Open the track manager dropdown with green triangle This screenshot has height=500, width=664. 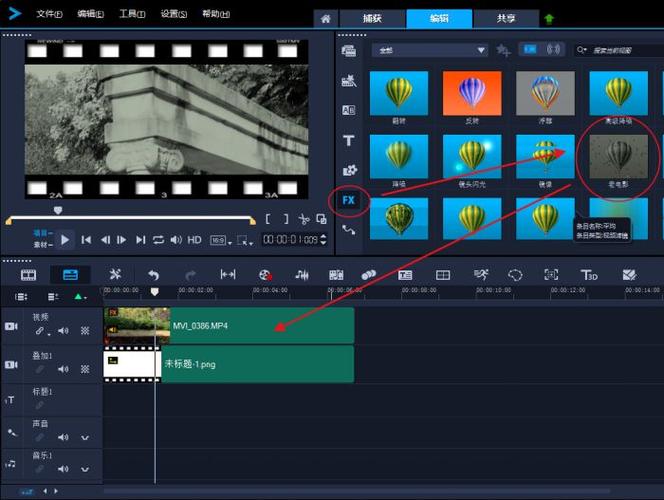point(80,297)
